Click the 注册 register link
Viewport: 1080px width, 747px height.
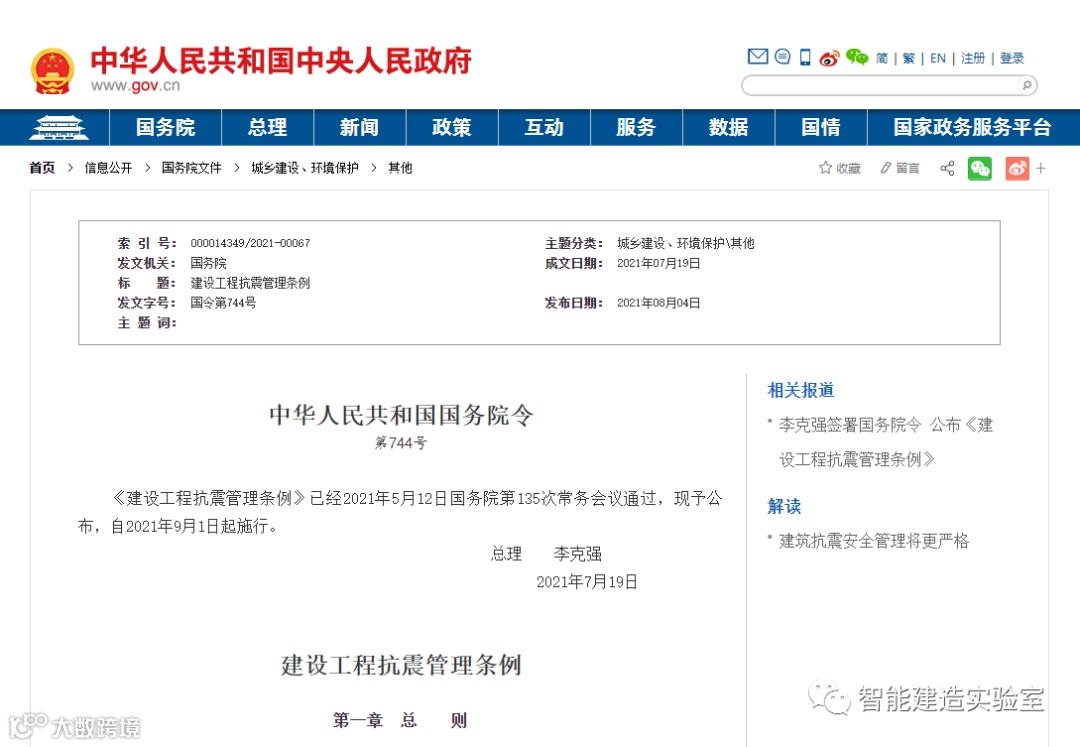tap(973, 59)
